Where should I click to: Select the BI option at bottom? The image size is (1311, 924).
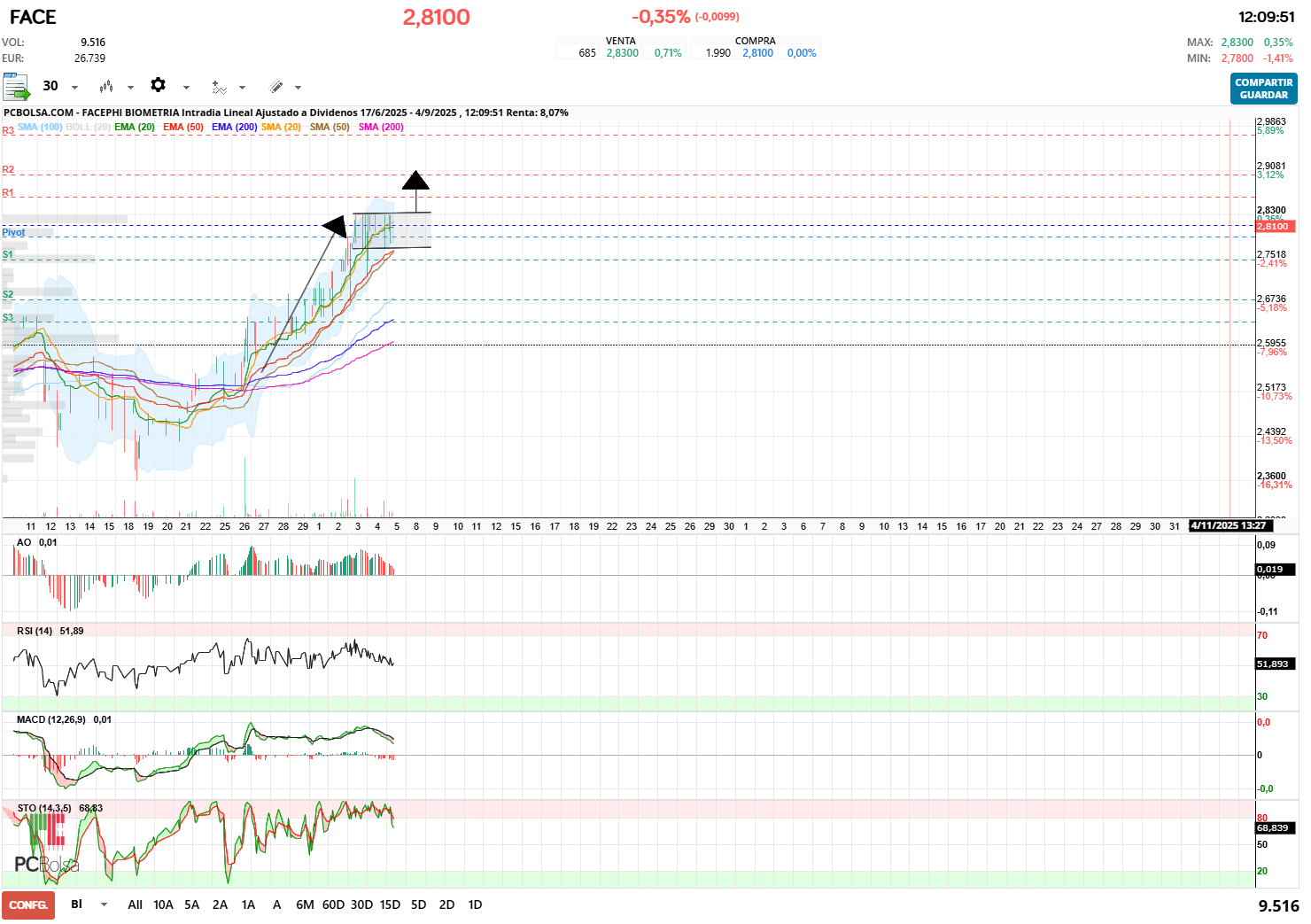click(x=76, y=905)
